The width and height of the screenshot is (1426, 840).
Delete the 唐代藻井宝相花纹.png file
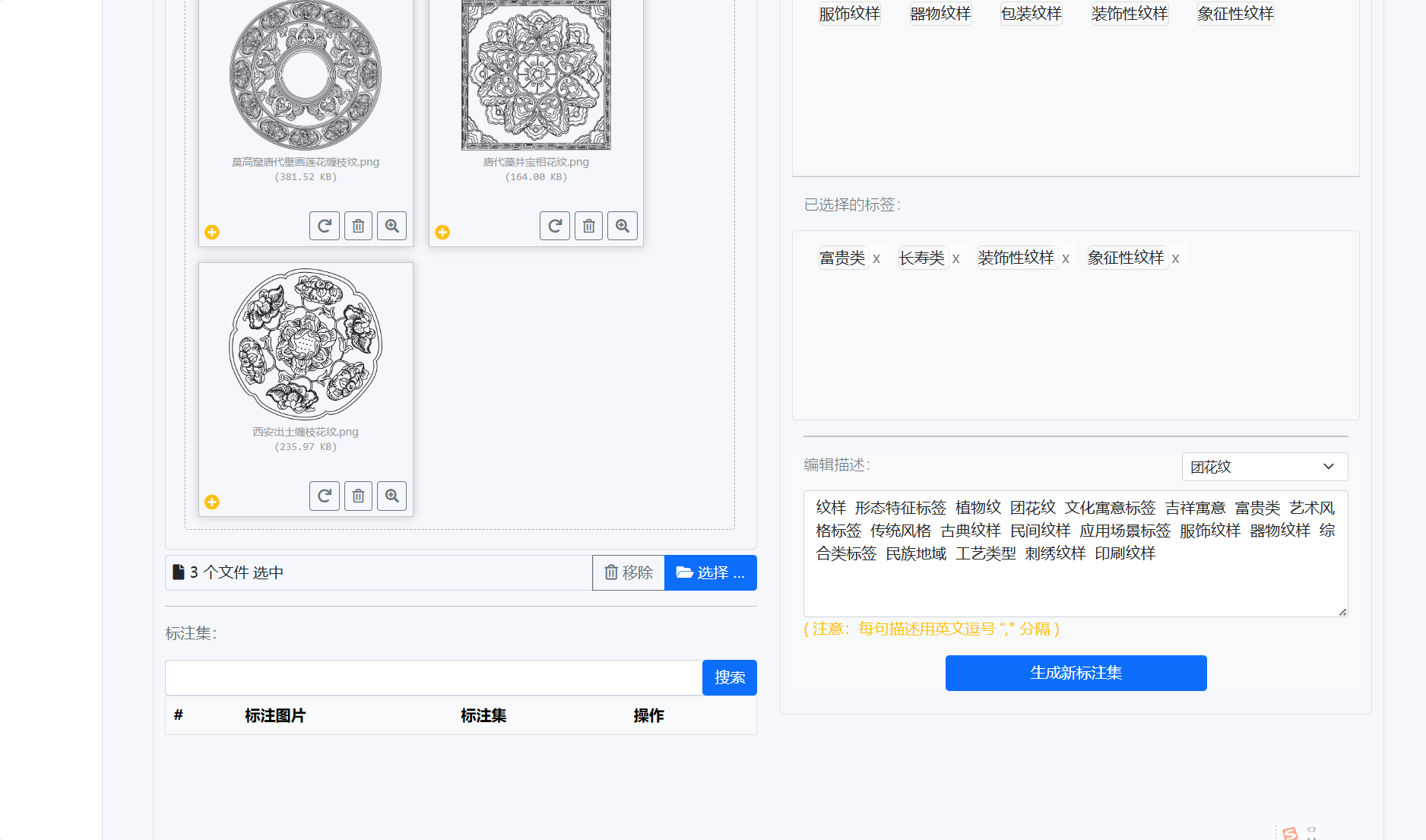tap(588, 226)
